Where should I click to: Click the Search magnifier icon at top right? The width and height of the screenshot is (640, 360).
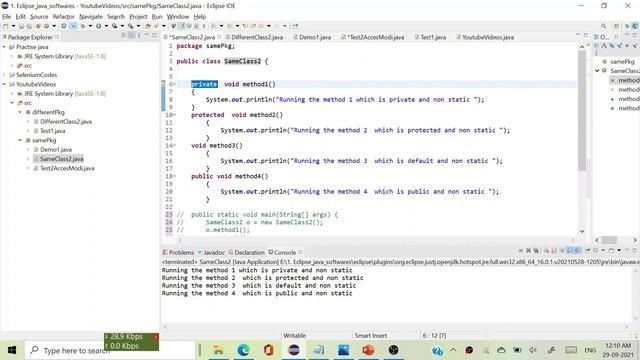603,26
